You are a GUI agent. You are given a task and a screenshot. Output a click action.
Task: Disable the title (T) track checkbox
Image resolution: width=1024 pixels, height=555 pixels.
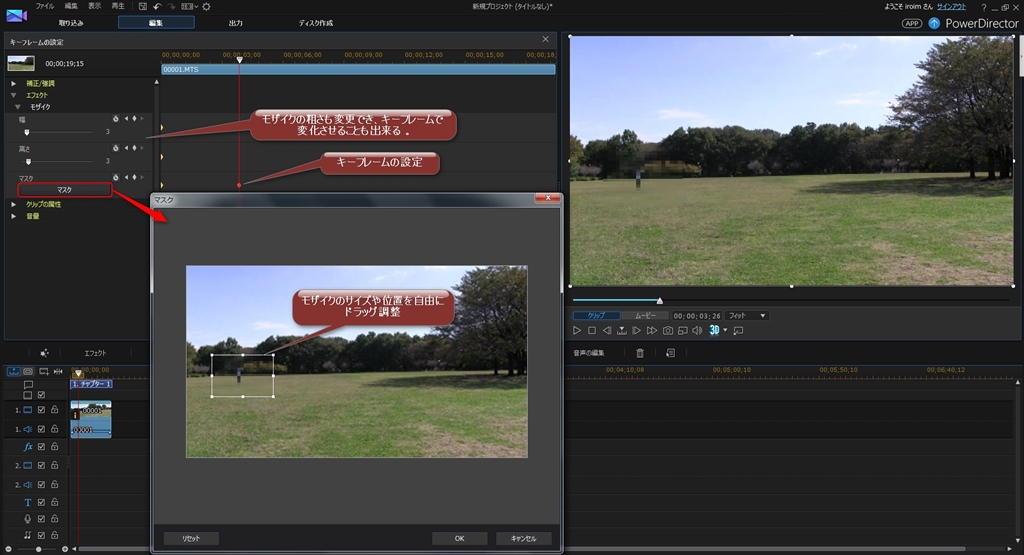tap(41, 501)
